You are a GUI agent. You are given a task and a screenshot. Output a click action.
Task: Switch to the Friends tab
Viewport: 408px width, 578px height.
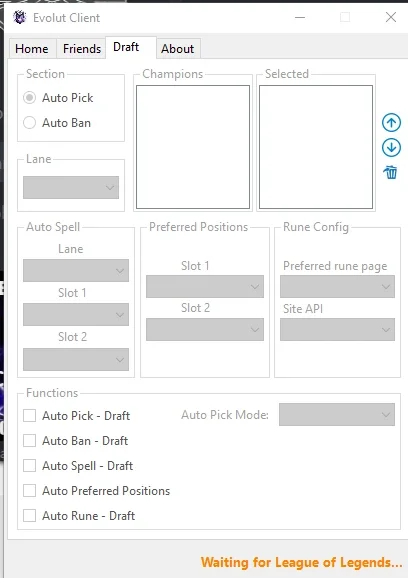click(x=81, y=49)
